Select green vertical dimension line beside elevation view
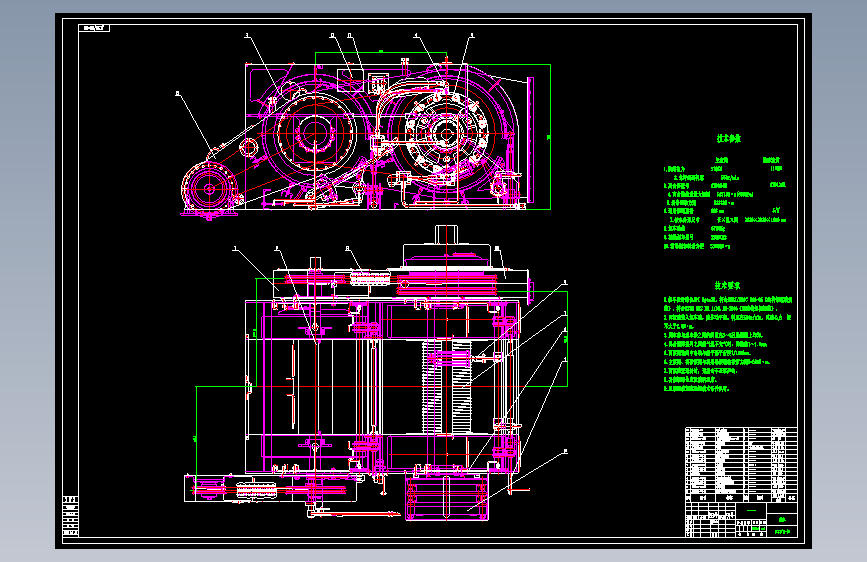 550,137
